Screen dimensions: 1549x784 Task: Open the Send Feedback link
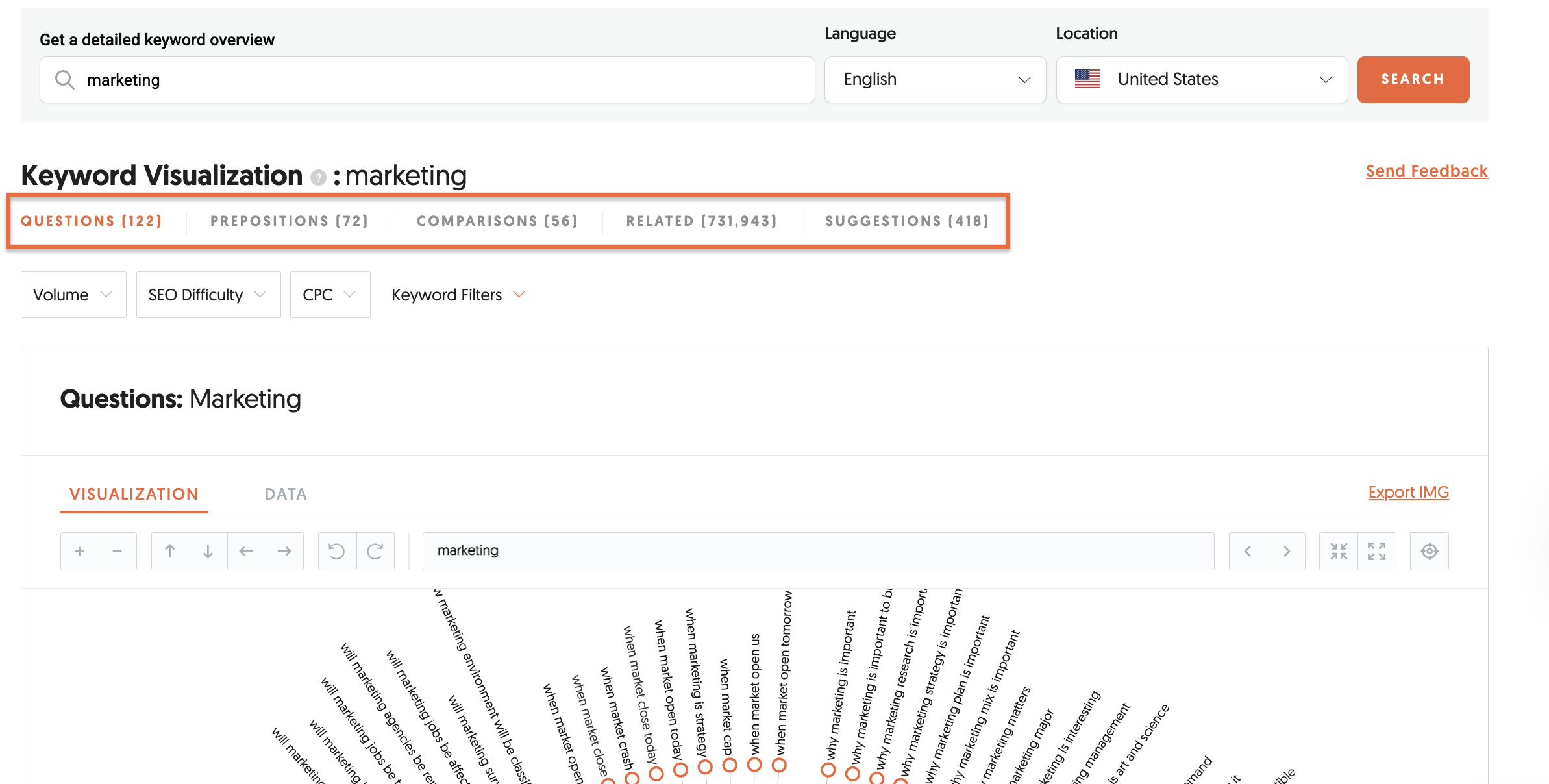coord(1426,171)
